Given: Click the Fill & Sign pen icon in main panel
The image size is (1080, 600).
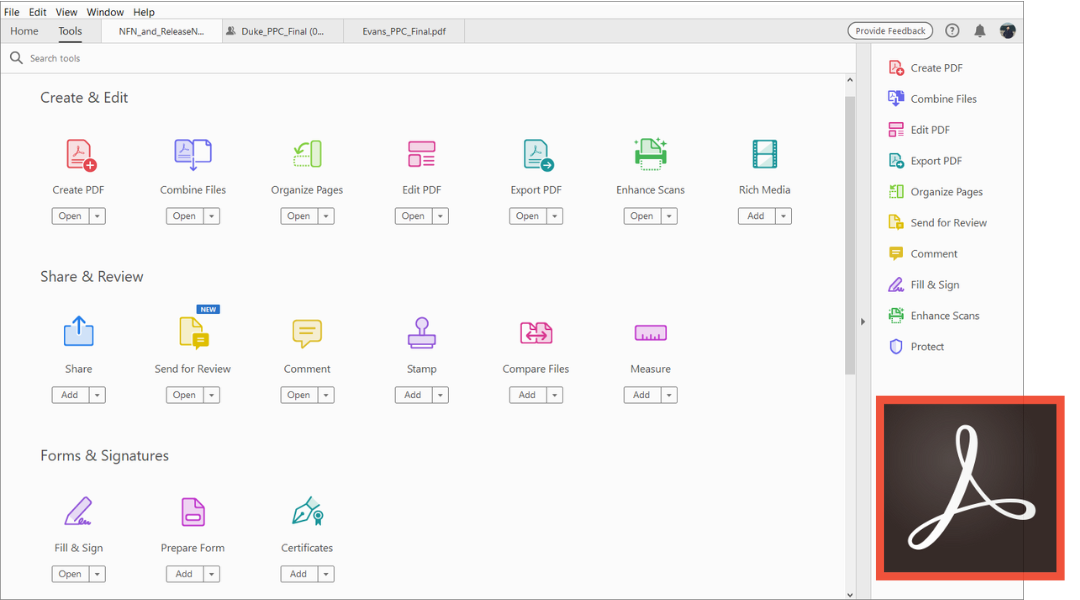Looking at the screenshot, I should point(79,511).
